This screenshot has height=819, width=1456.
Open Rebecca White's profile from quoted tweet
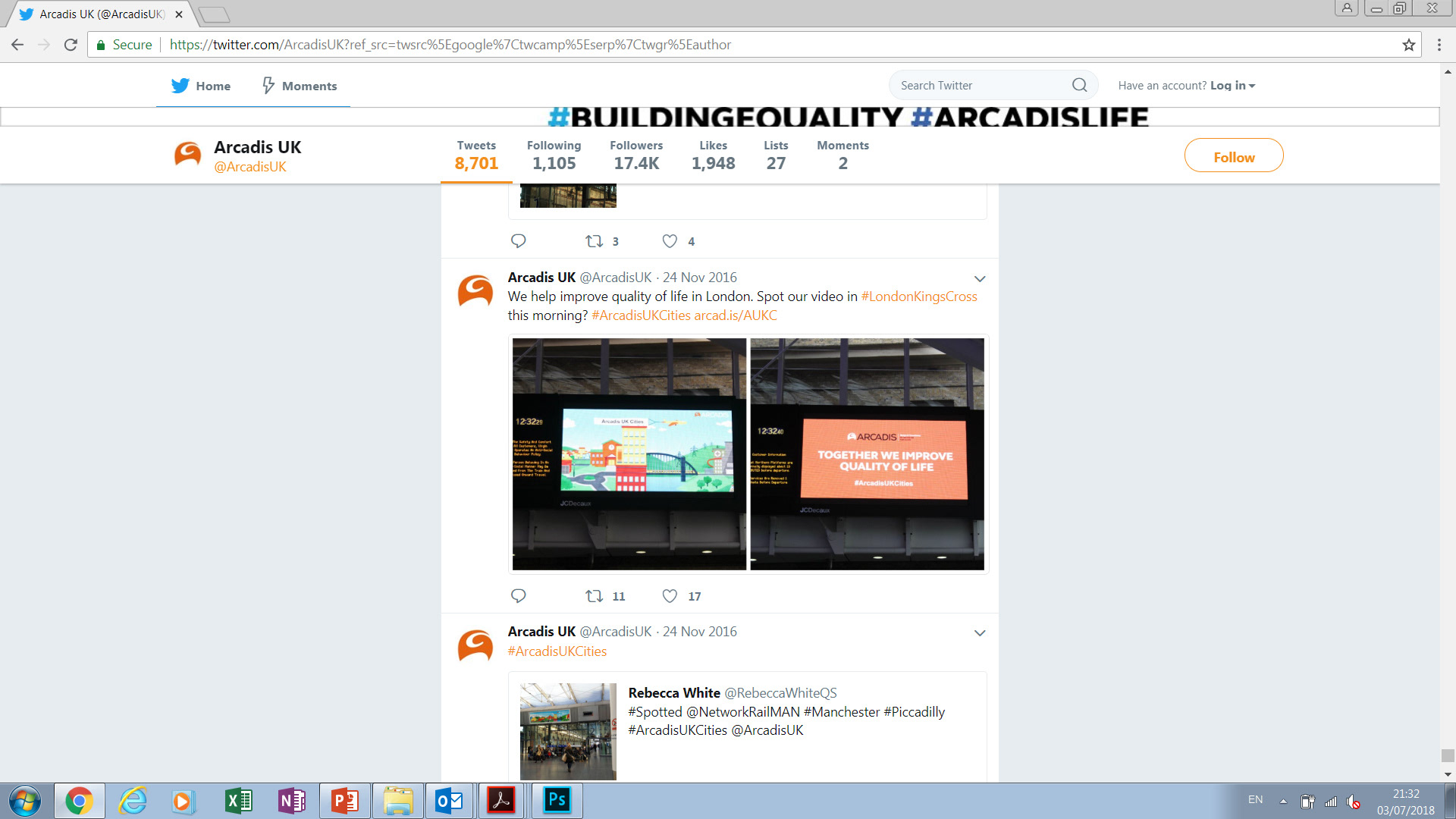674,693
